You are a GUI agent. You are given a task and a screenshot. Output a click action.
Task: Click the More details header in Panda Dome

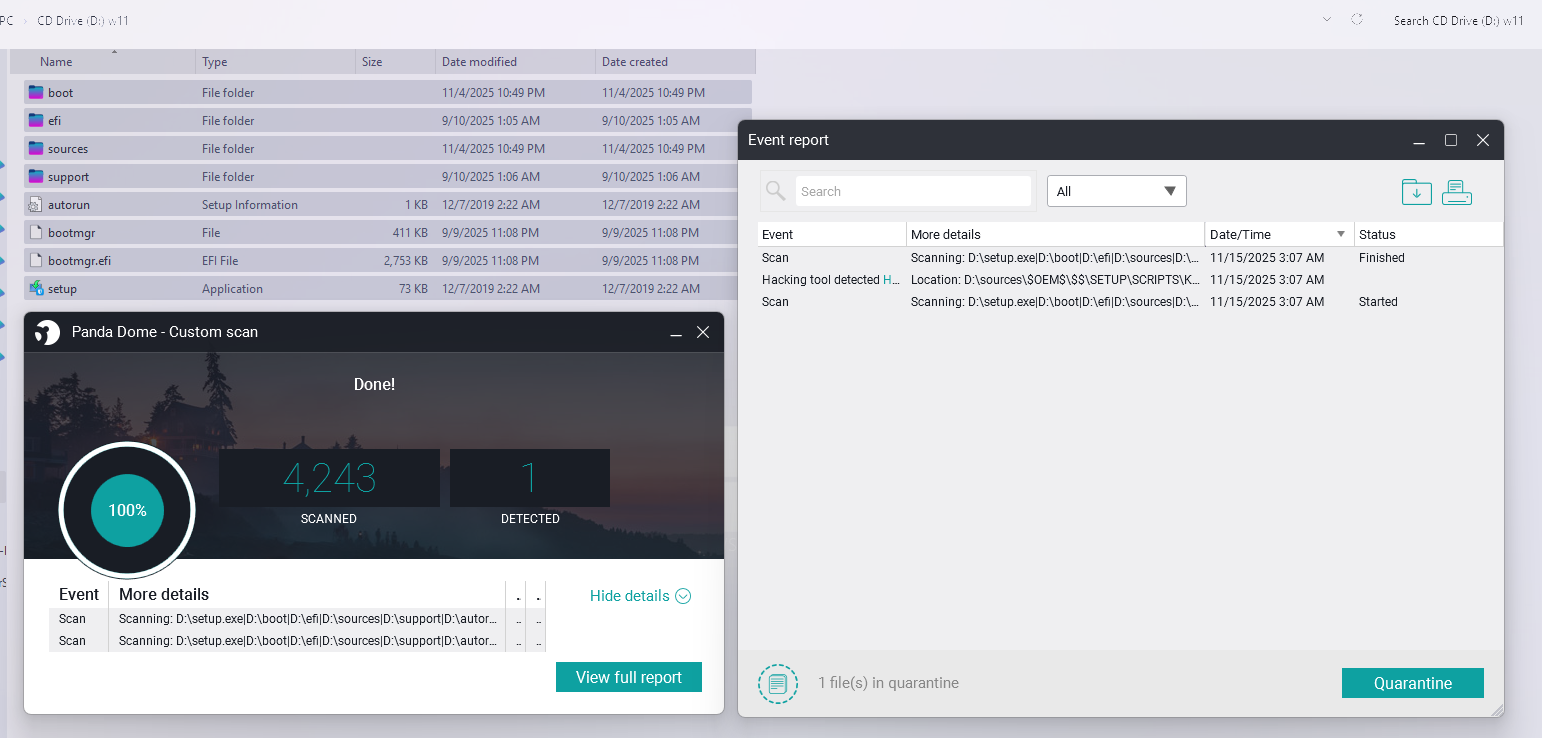click(x=164, y=595)
